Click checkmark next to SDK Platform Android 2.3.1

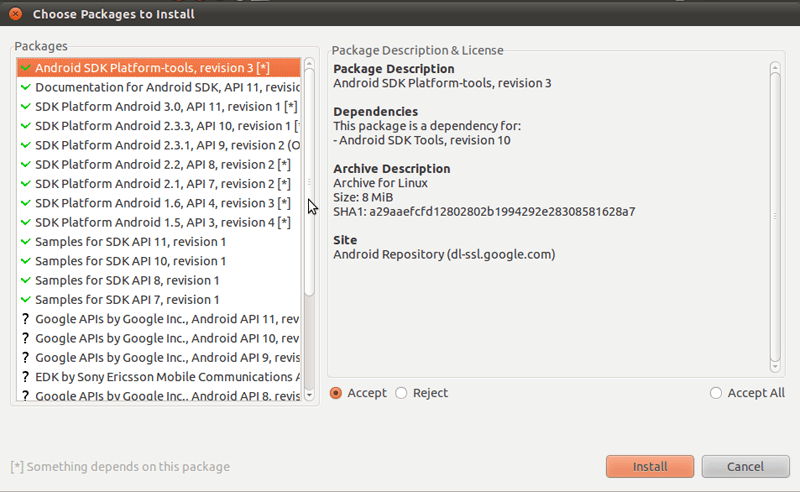click(26, 145)
